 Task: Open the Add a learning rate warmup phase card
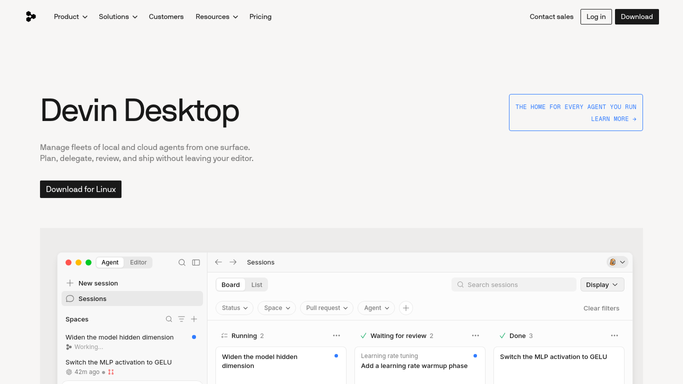pyautogui.click(x=420, y=365)
